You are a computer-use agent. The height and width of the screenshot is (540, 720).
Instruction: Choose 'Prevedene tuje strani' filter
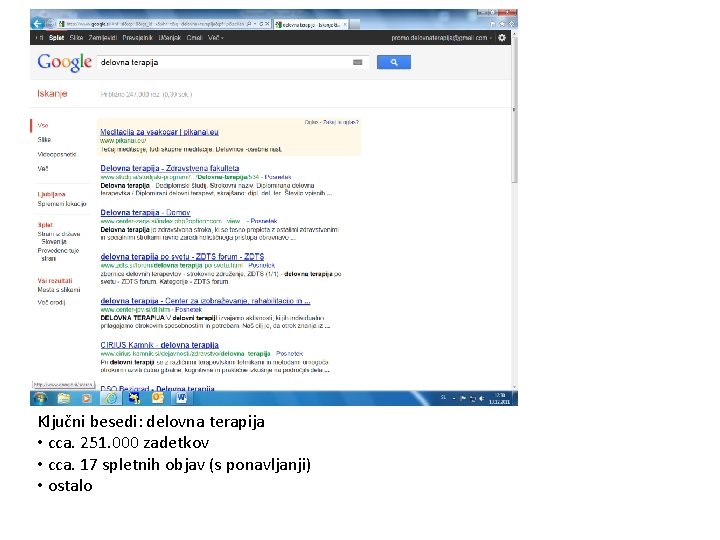(x=58, y=254)
